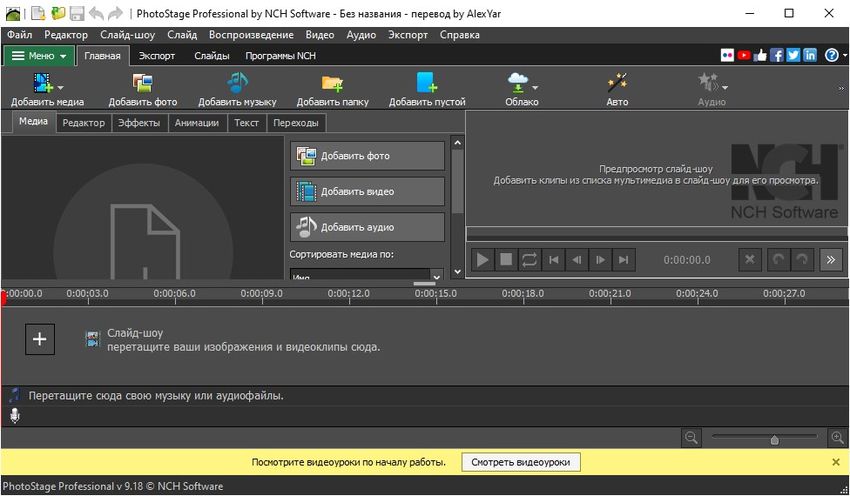Open the YouTube share icon

click(x=744, y=55)
